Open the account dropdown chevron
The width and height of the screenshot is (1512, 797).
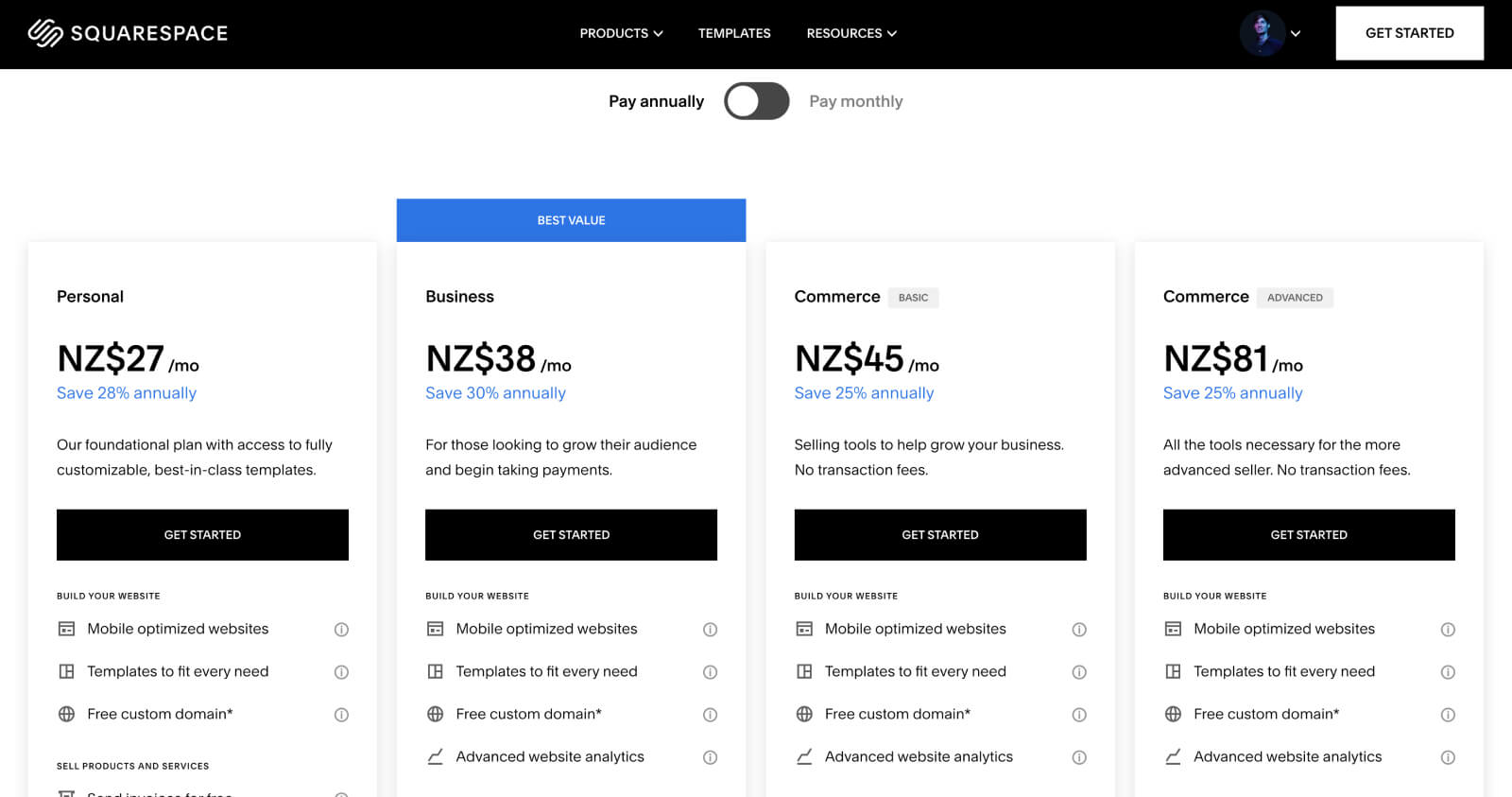coord(1296,33)
